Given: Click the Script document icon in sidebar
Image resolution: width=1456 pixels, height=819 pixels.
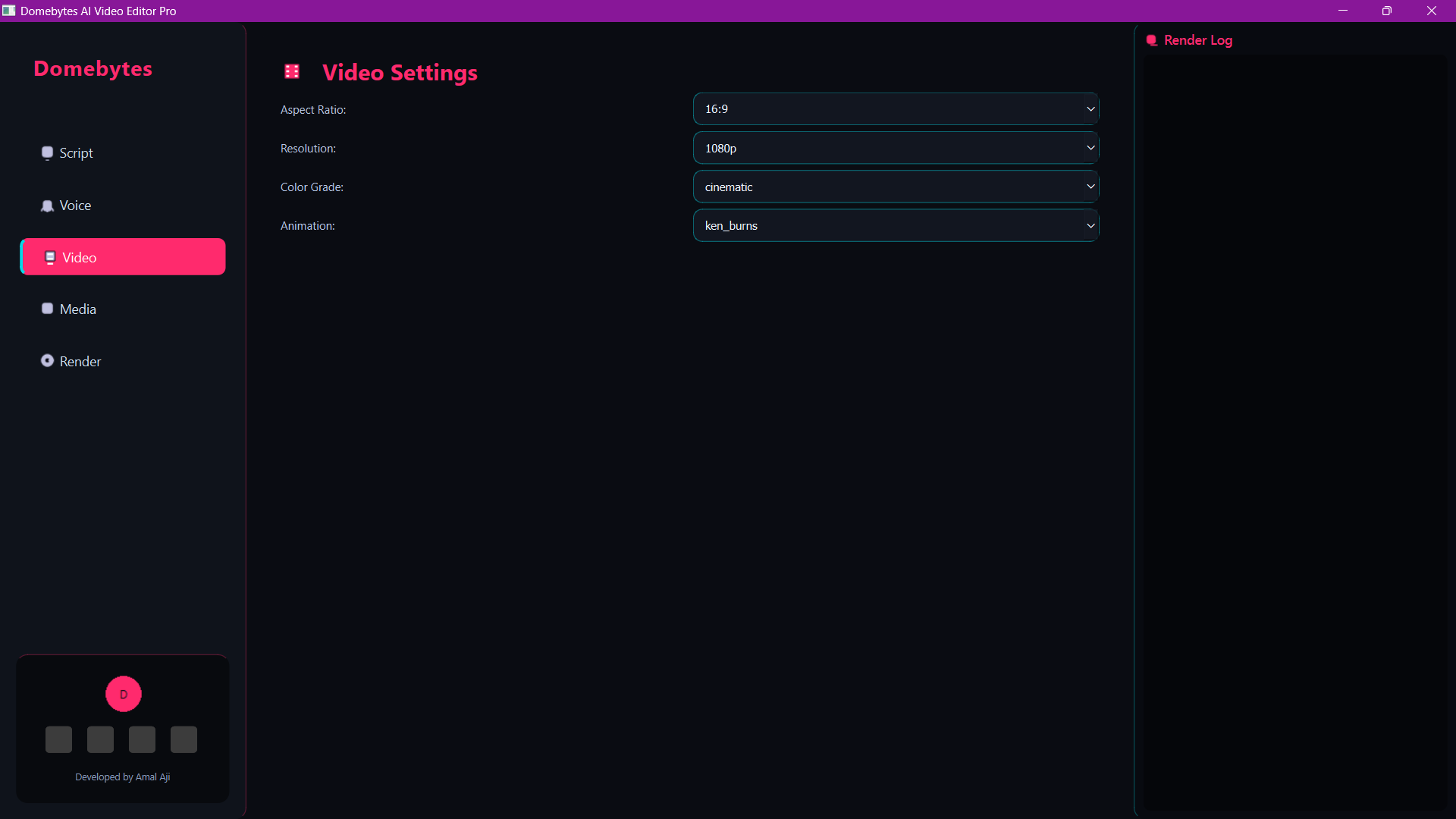Looking at the screenshot, I should coord(47,152).
